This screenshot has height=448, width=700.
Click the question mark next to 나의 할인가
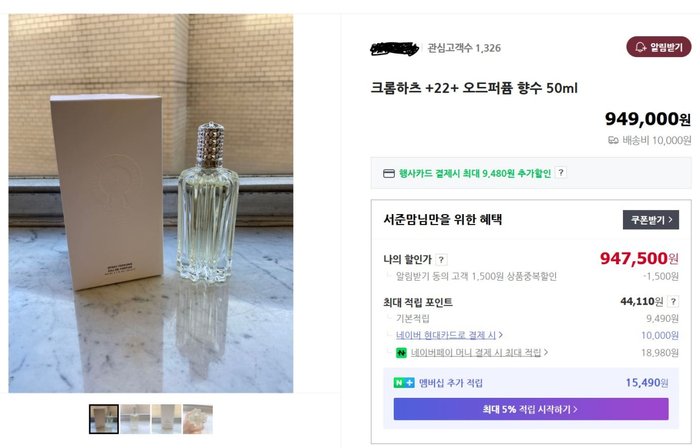click(x=442, y=260)
